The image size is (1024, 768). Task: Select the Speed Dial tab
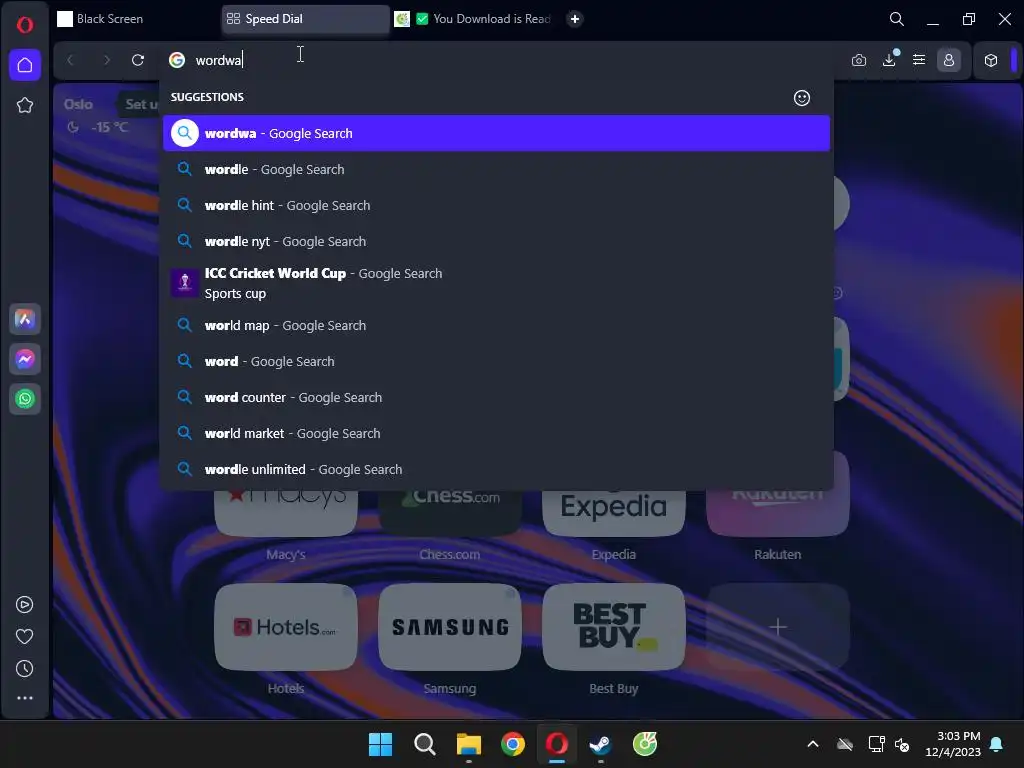tap(305, 19)
